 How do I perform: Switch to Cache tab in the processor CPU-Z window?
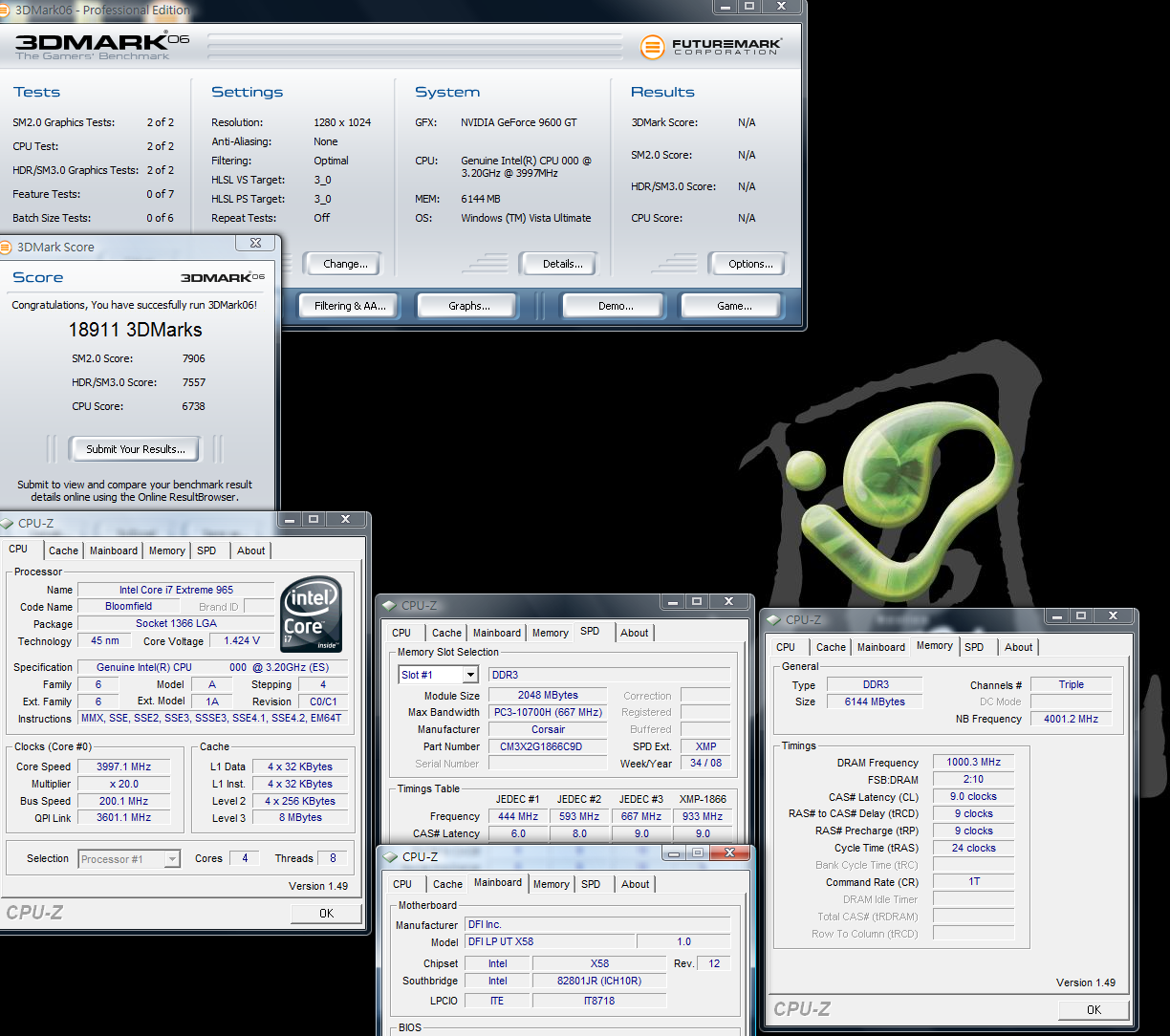click(63, 550)
